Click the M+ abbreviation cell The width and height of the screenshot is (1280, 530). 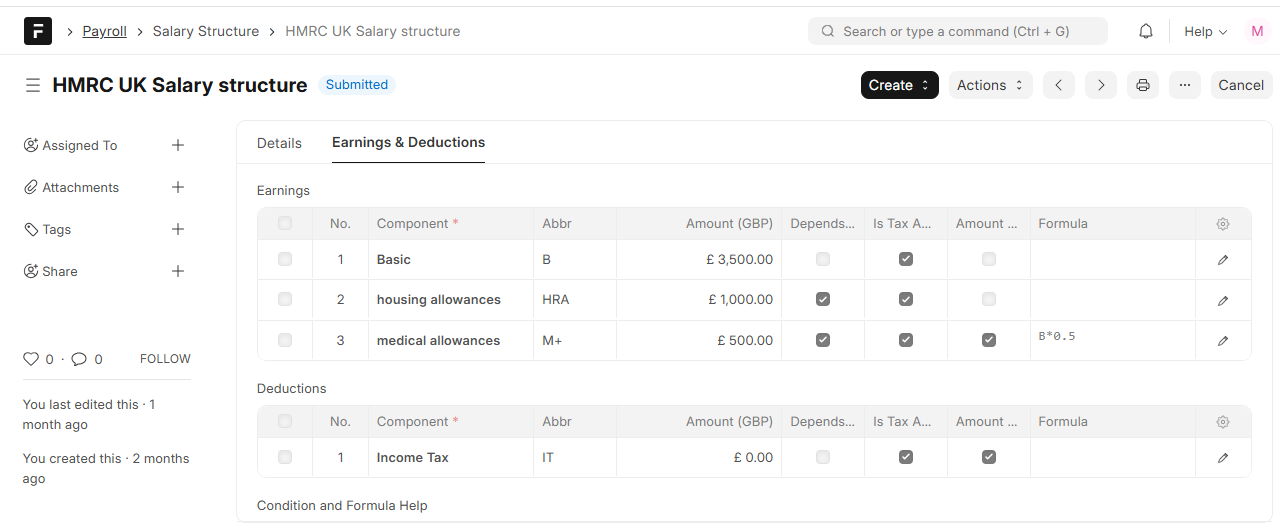tap(575, 341)
